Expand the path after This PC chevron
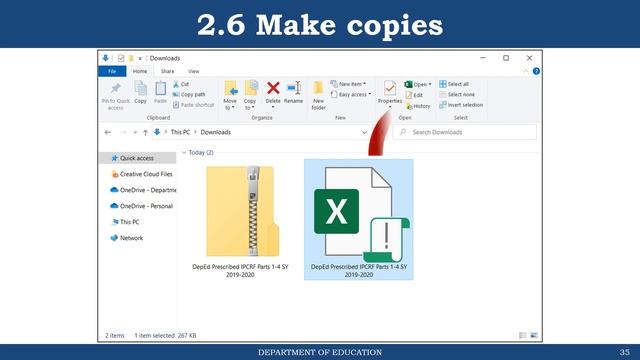640x360 pixels. tap(196, 132)
